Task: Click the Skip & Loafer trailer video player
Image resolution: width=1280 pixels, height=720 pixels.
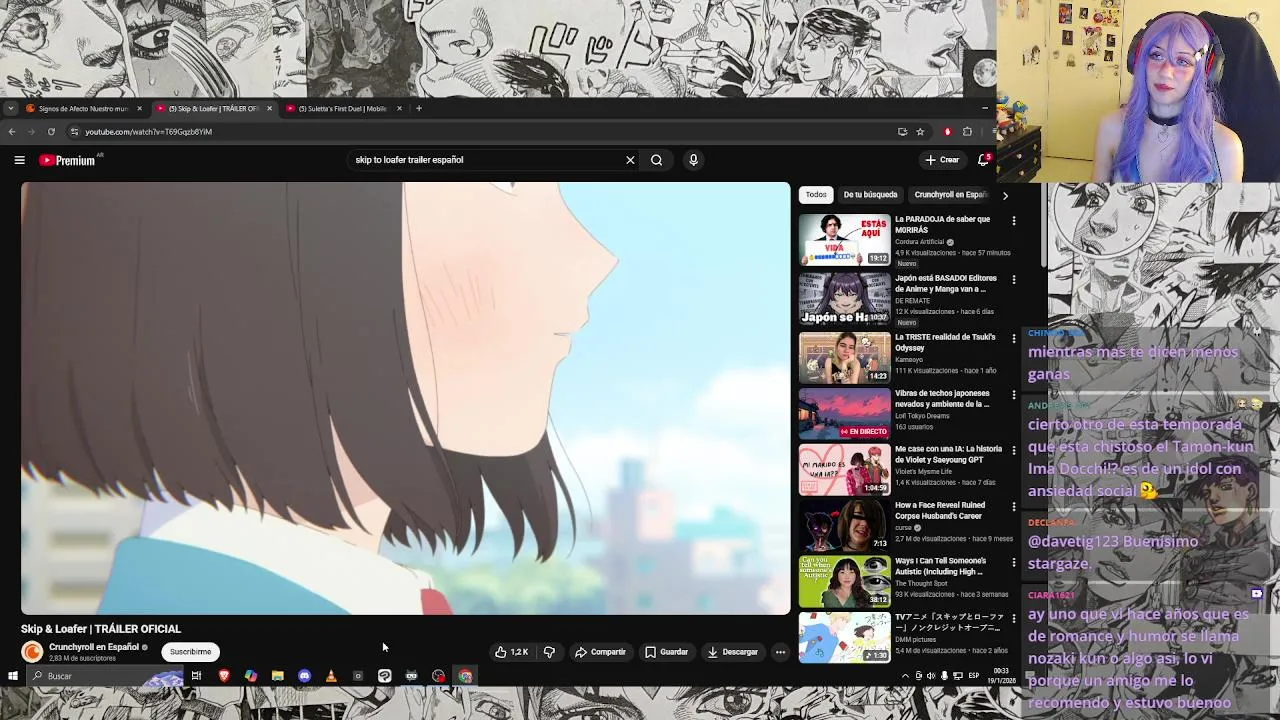Action: (405, 398)
